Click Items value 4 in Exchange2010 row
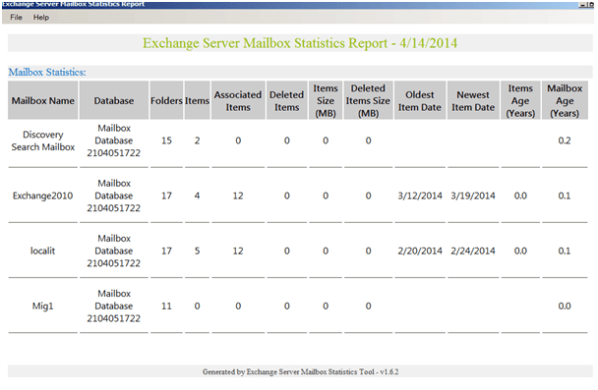This screenshot has width=598, height=390. point(197,196)
